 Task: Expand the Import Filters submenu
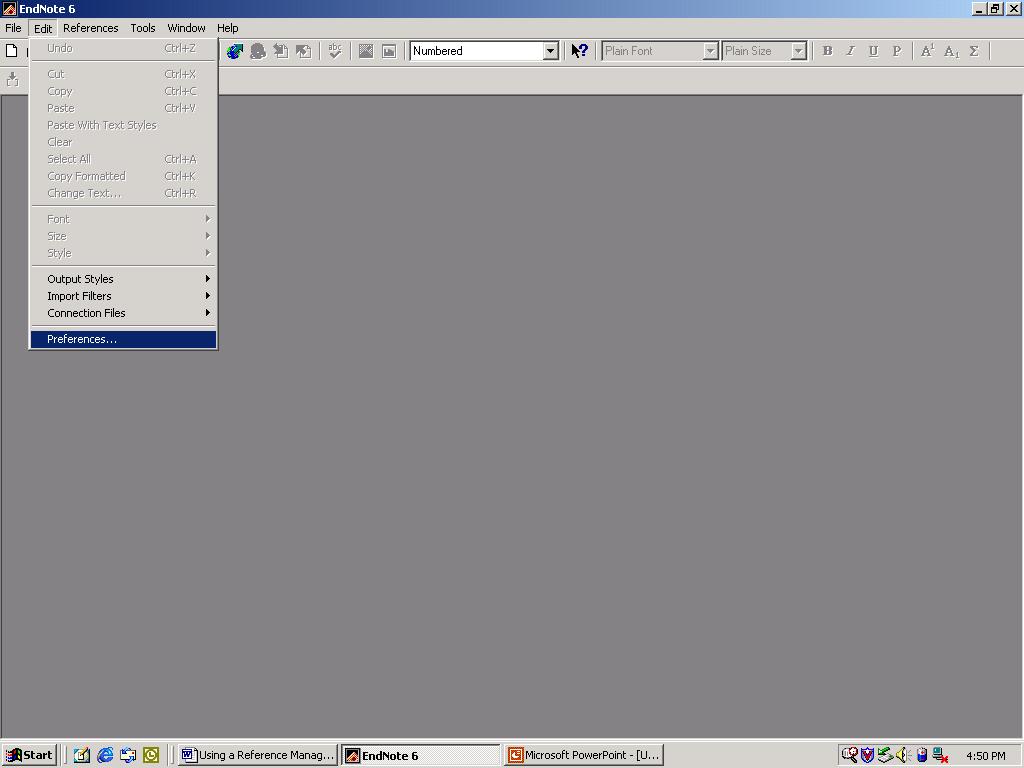point(123,296)
